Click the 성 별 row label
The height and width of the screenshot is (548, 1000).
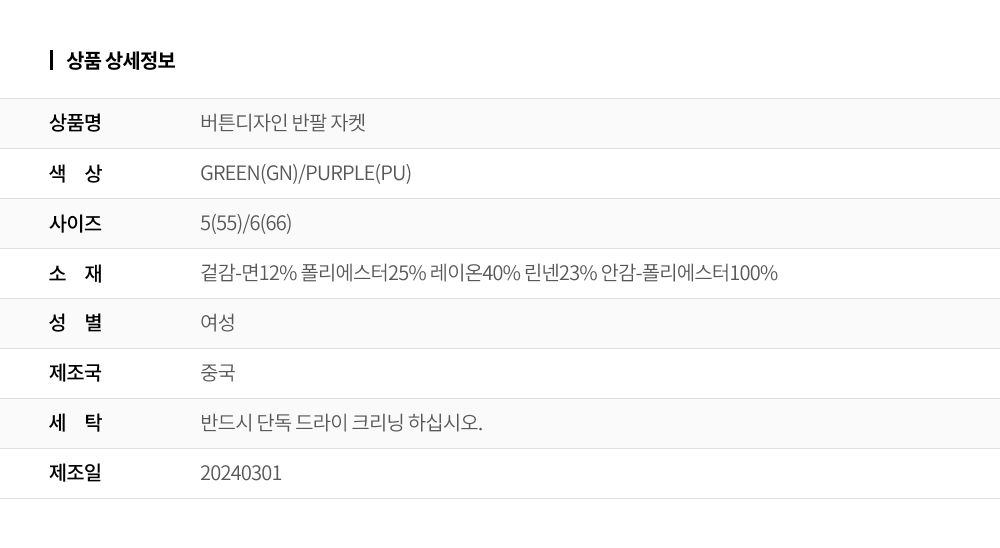75,323
